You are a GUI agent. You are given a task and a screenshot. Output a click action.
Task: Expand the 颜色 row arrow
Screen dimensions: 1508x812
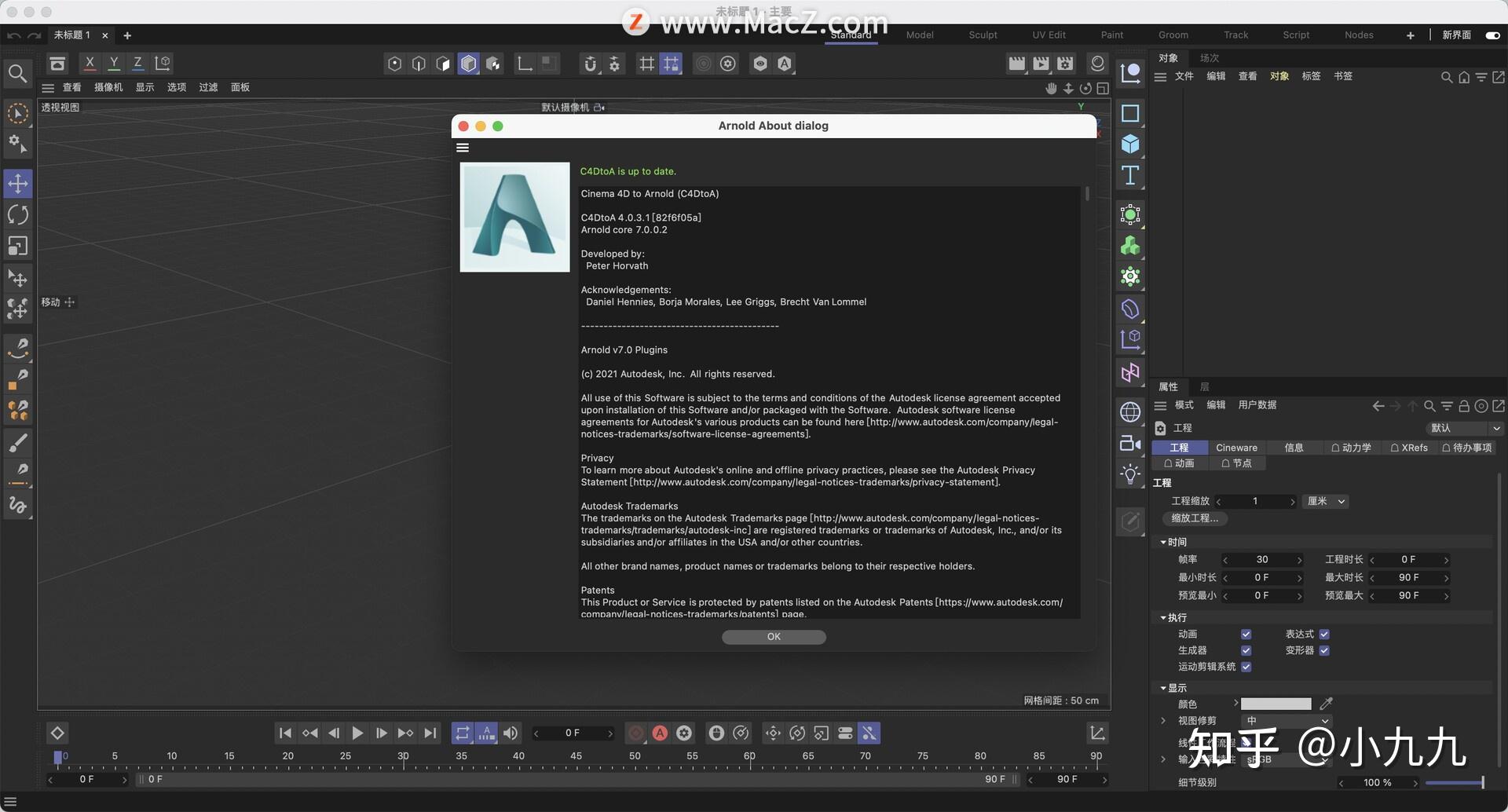click(x=1235, y=704)
